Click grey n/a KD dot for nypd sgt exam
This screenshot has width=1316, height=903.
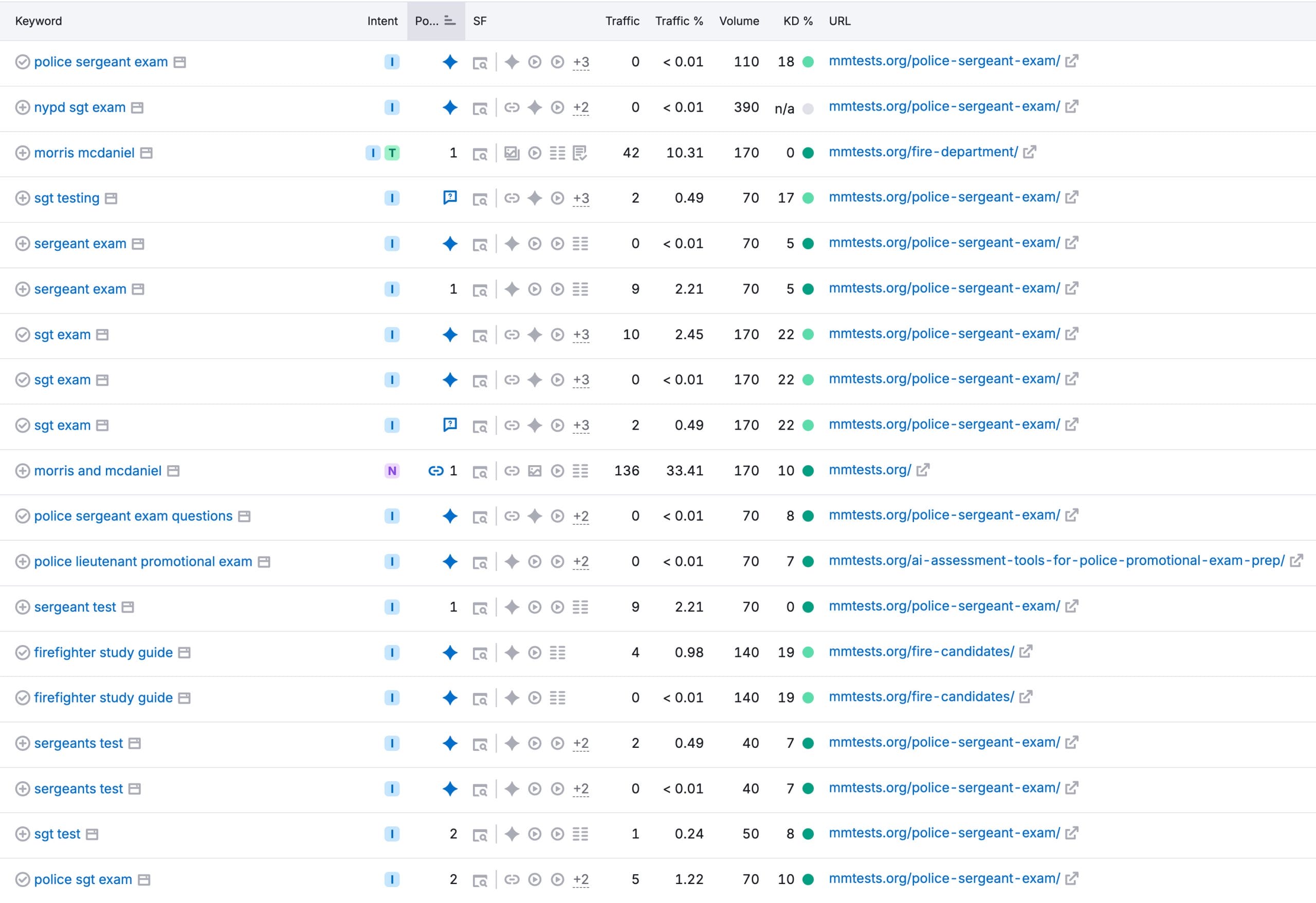pos(808,109)
